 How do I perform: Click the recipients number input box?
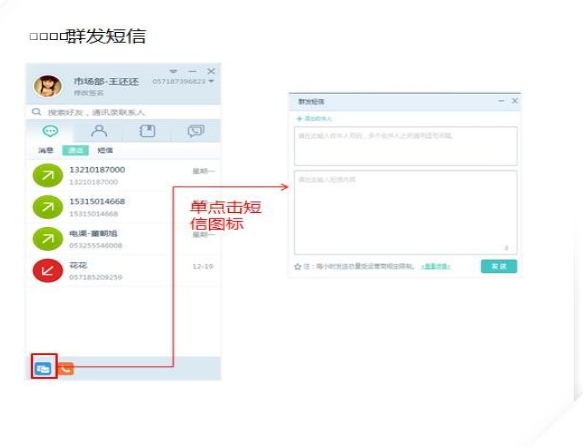[x=406, y=146]
